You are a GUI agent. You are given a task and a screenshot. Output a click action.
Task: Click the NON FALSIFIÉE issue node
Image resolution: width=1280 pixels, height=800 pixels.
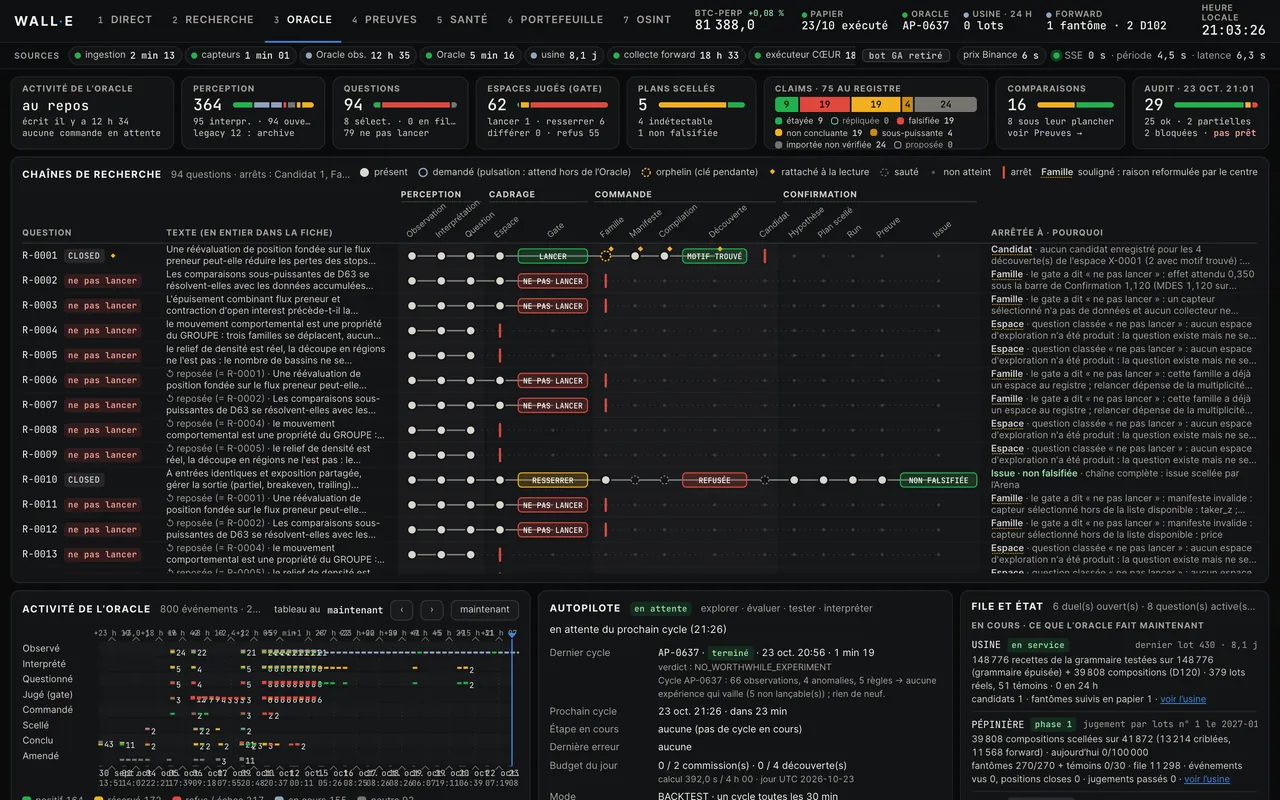[x=938, y=480]
